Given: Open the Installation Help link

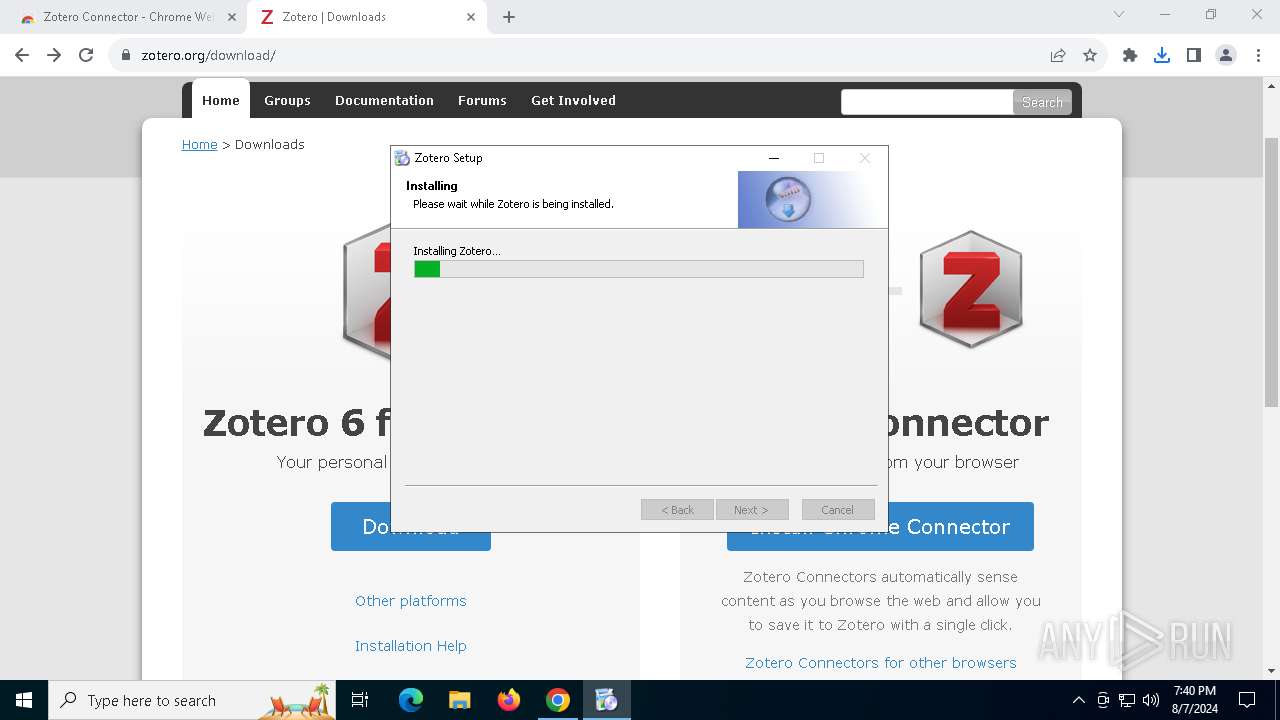Looking at the screenshot, I should pos(411,646).
